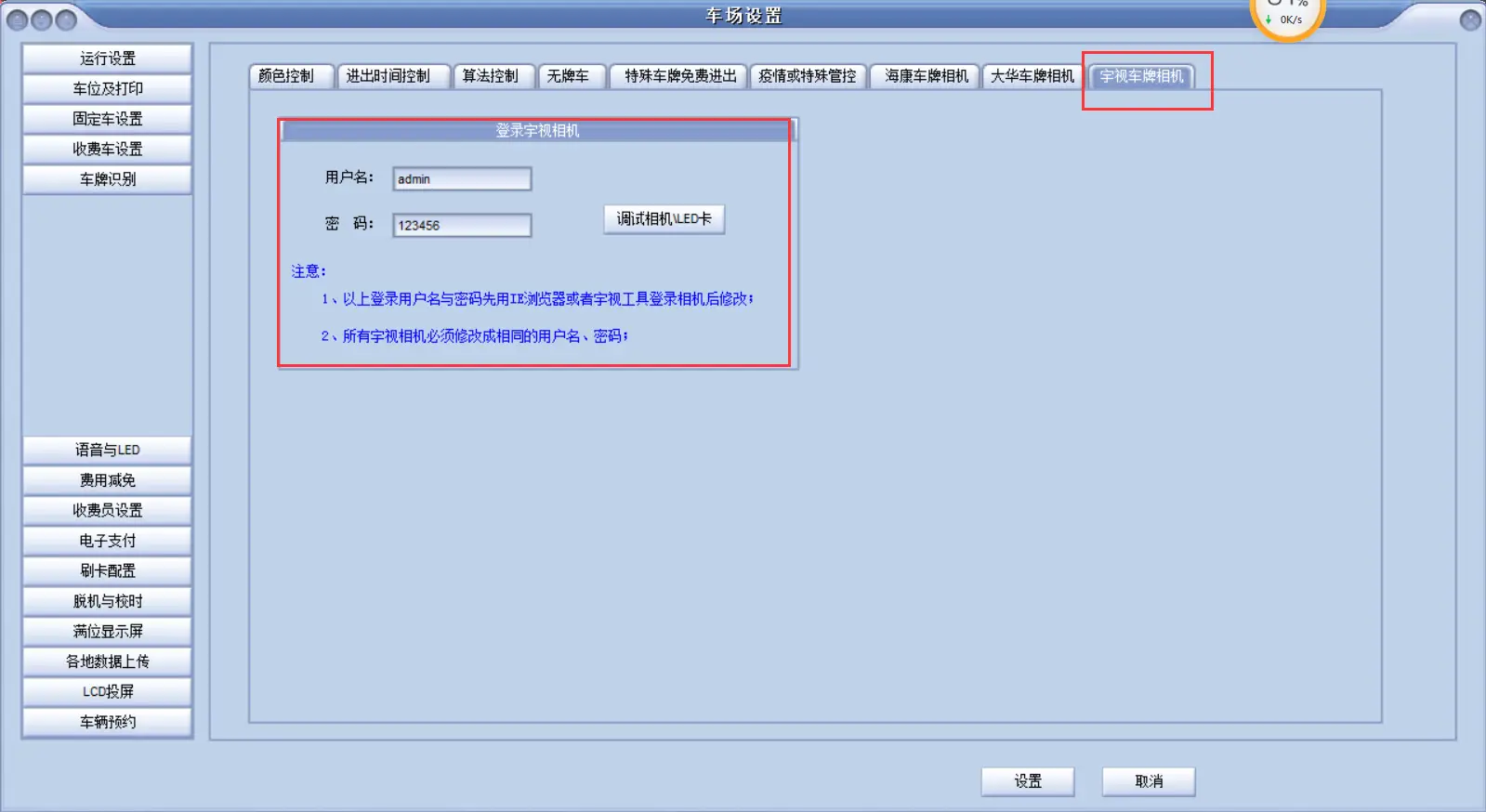Choose 费用减免 in the left menu
The height and width of the screenshot is (812, 1486).
[108, 480]
